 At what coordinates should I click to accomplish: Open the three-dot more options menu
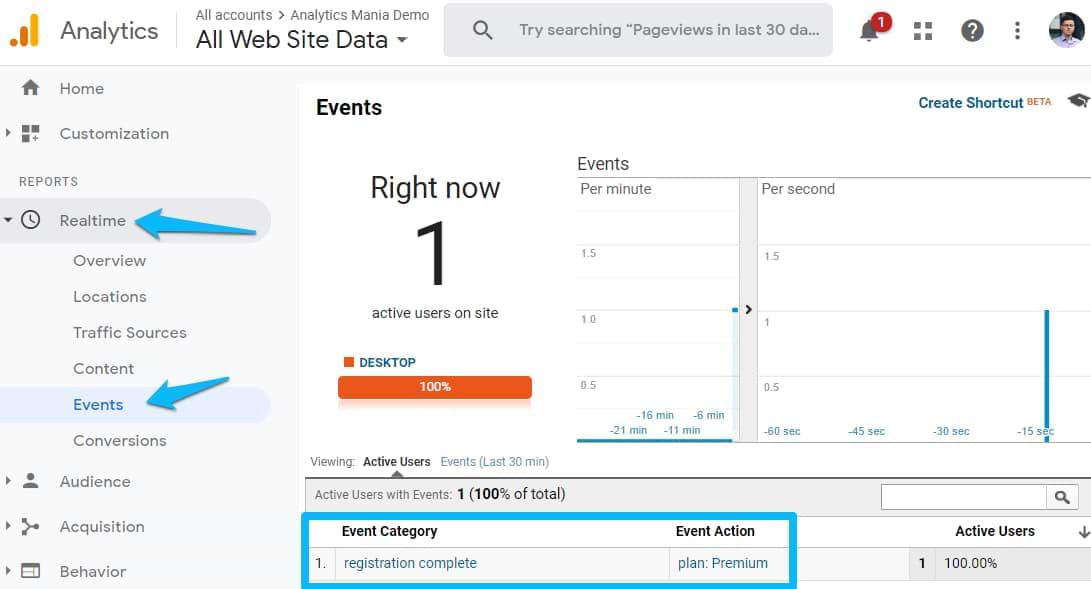(1017, 31)
